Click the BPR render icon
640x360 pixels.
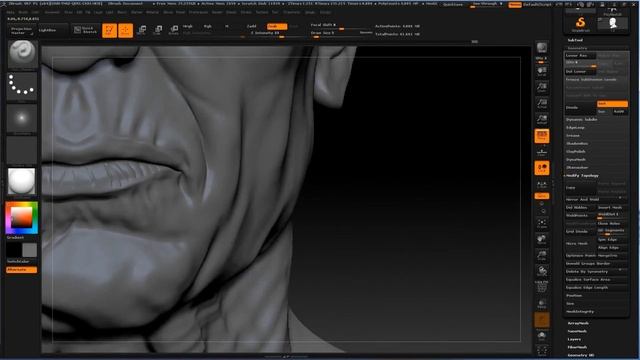coord(542,48)
